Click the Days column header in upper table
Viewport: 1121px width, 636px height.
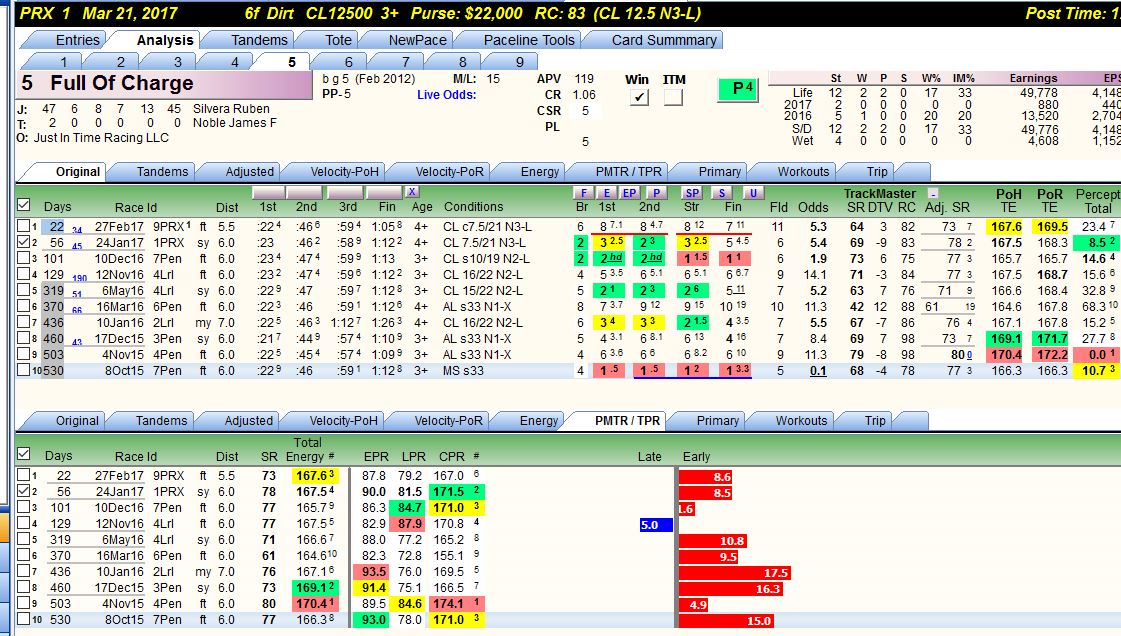click(57, 207)
